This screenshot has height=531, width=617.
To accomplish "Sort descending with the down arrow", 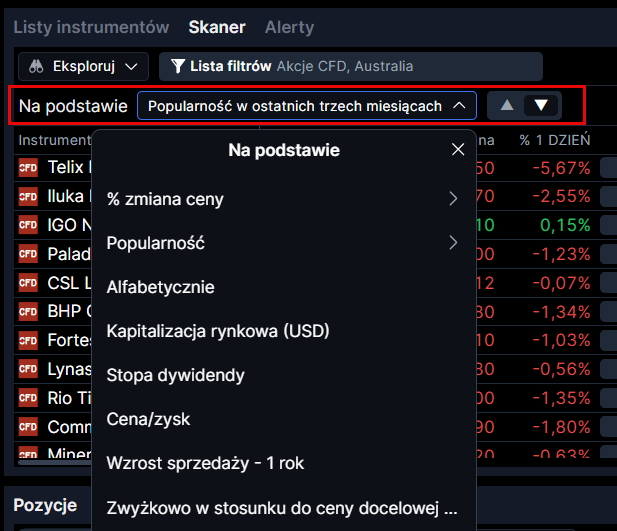I will (542, 105).
